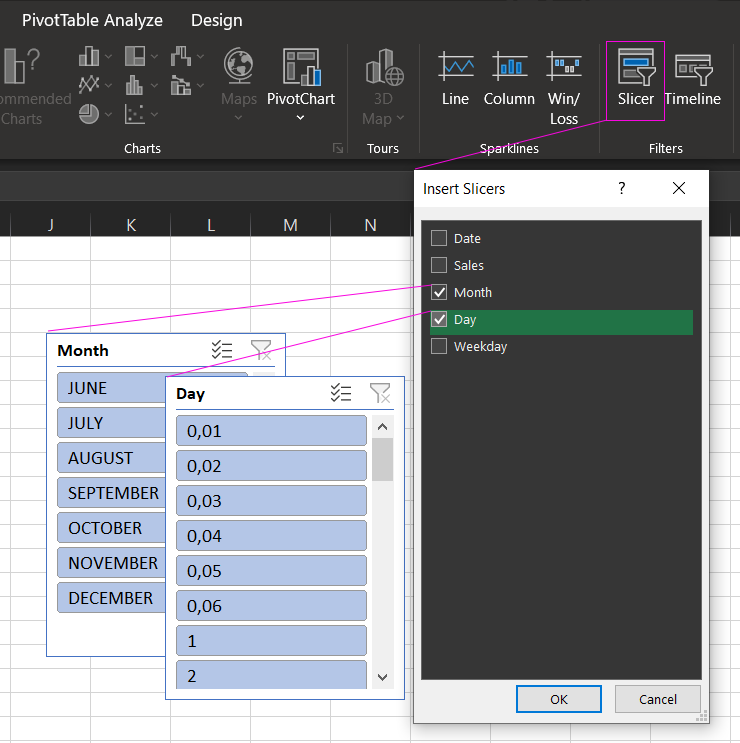This screenshot has width=740, height=743.
Task: Expand the Maps dropdown menu
Action: [238, 118]
